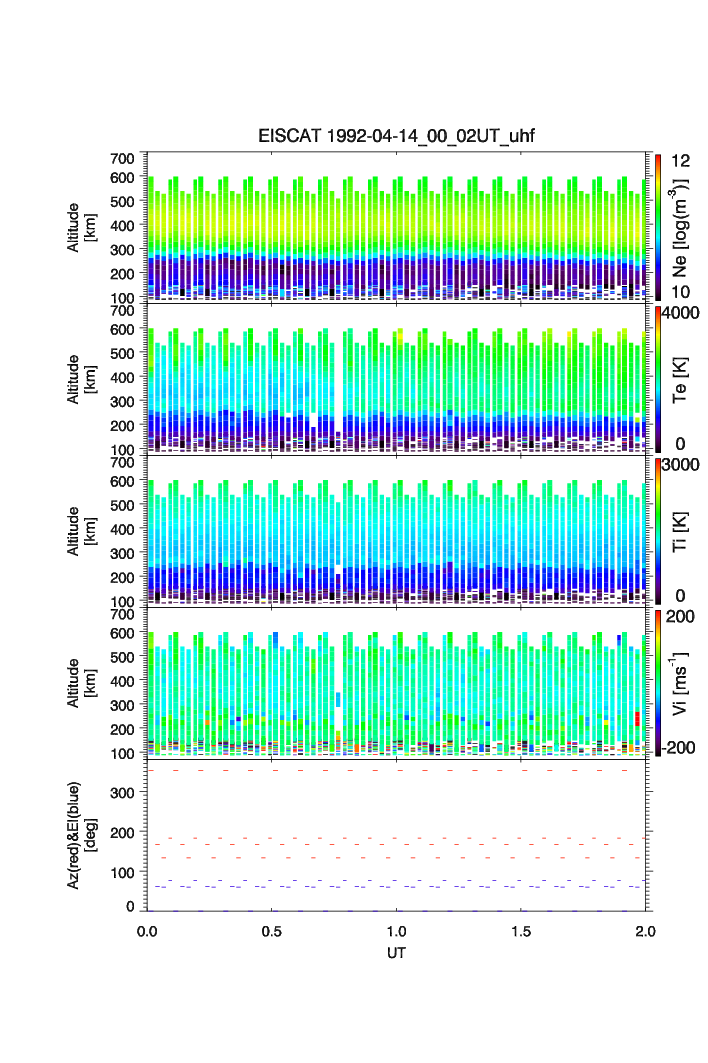Click the 4000 value on Te colorbar
The image size is (708, 1063).
tap(680, 313)
